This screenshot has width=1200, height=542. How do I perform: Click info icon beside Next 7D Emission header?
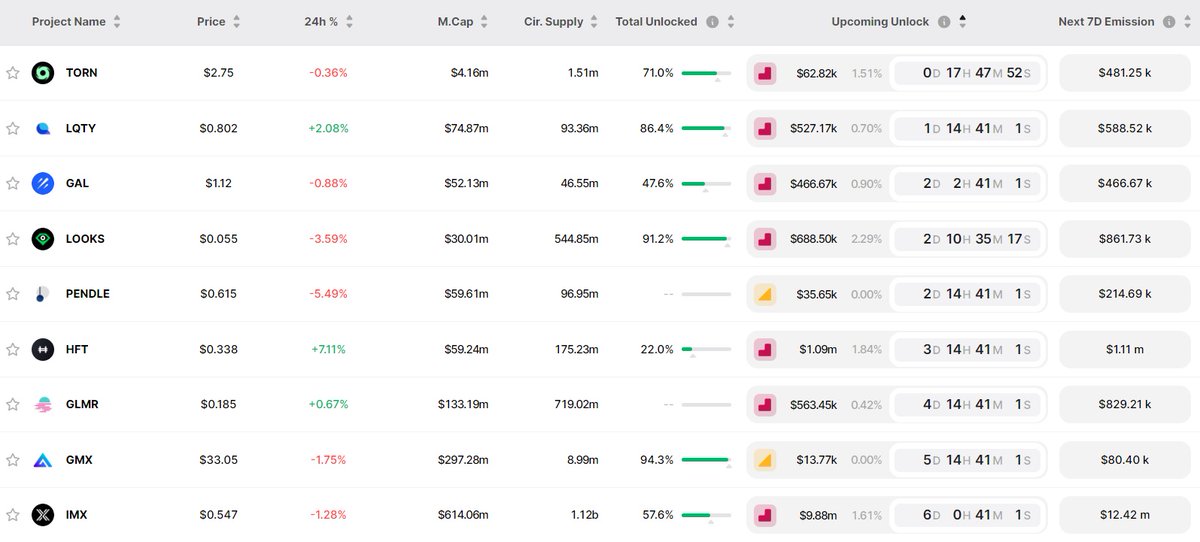[1169, 22]
